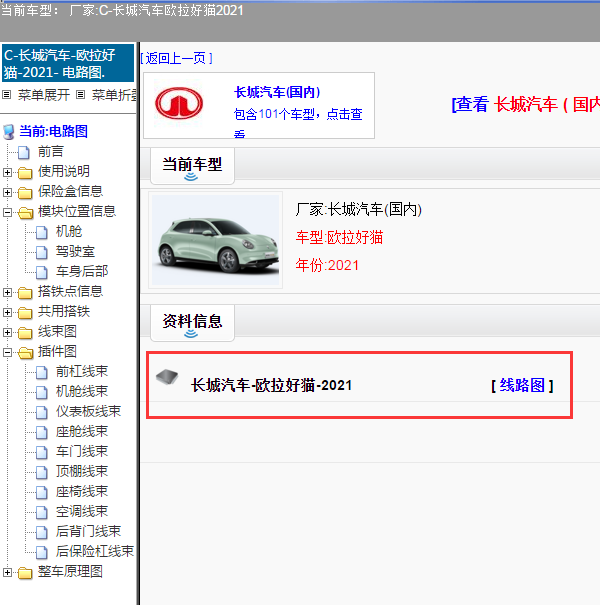Click the C-长城汽车-欧拉好猫-2021- 电路图 header

pyautogui.click(x=68, y=63)
